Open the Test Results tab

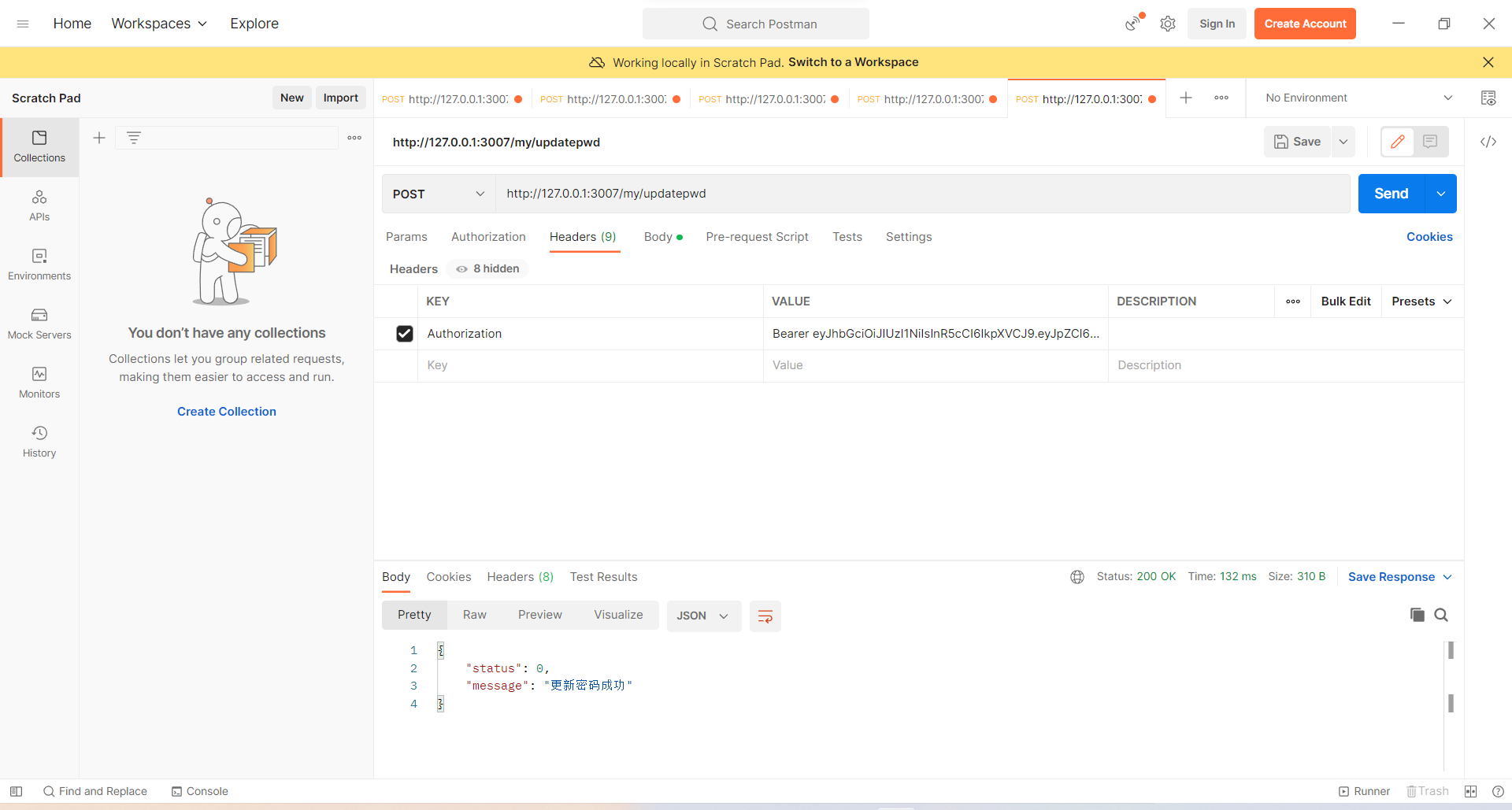coord(603,577)
